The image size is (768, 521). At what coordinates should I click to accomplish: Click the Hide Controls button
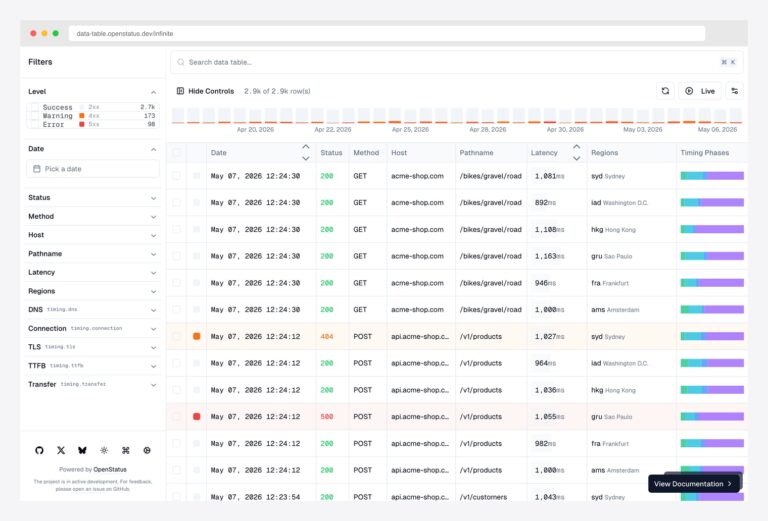tap(205, 91)
